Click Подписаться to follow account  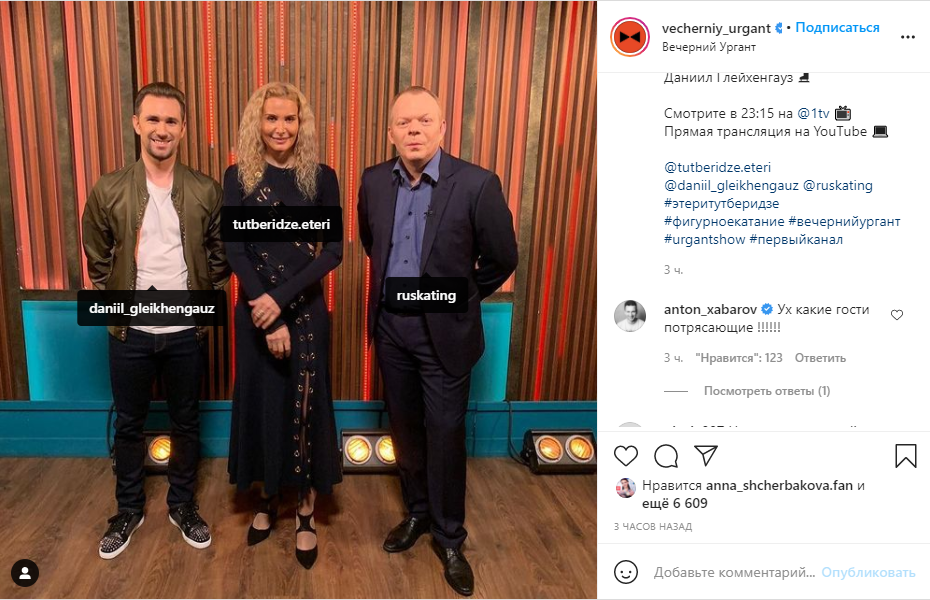click(x=837, y=27)
